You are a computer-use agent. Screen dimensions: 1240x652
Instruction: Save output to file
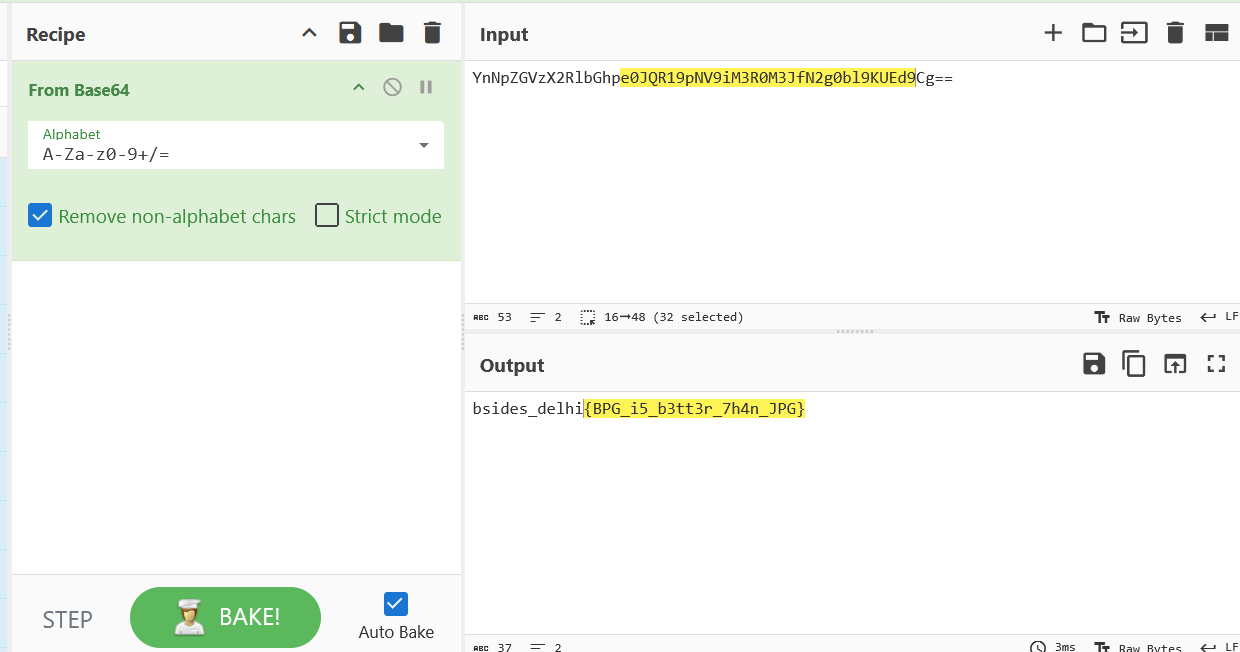[x=1094, y=364]
